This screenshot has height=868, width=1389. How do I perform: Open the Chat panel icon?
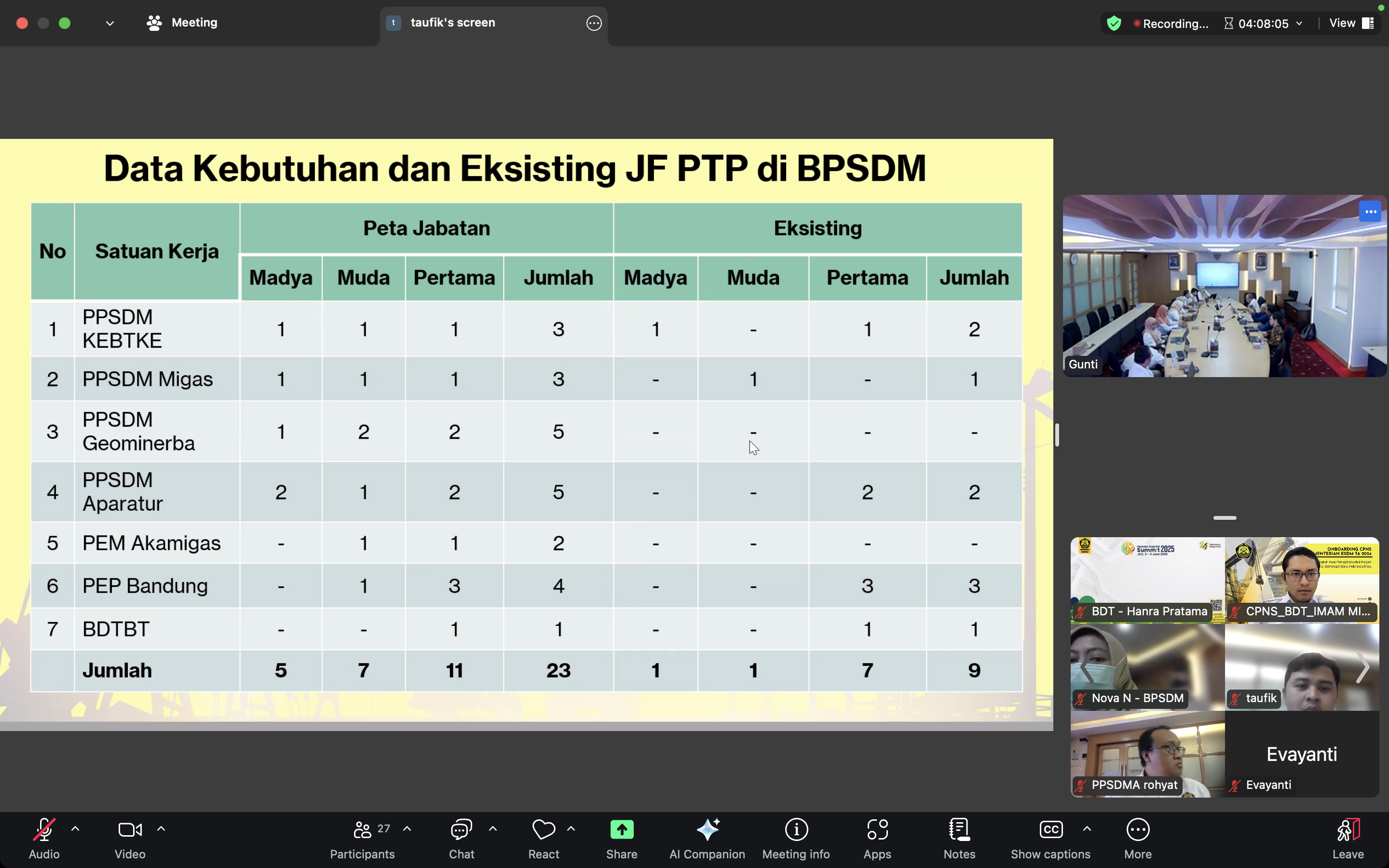(462, 829)
